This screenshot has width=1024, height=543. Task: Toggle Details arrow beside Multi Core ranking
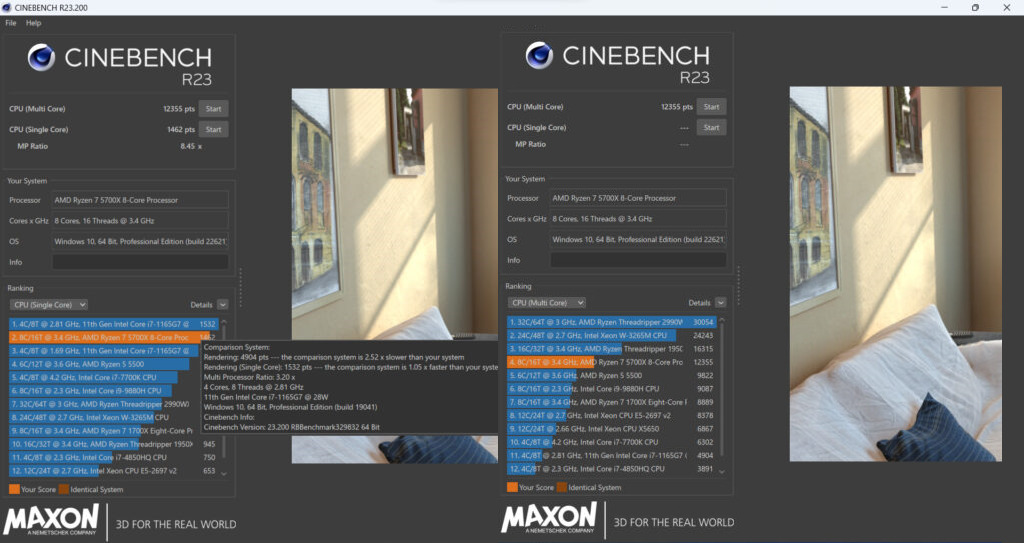pyautogui.click(x=720, y=303)
